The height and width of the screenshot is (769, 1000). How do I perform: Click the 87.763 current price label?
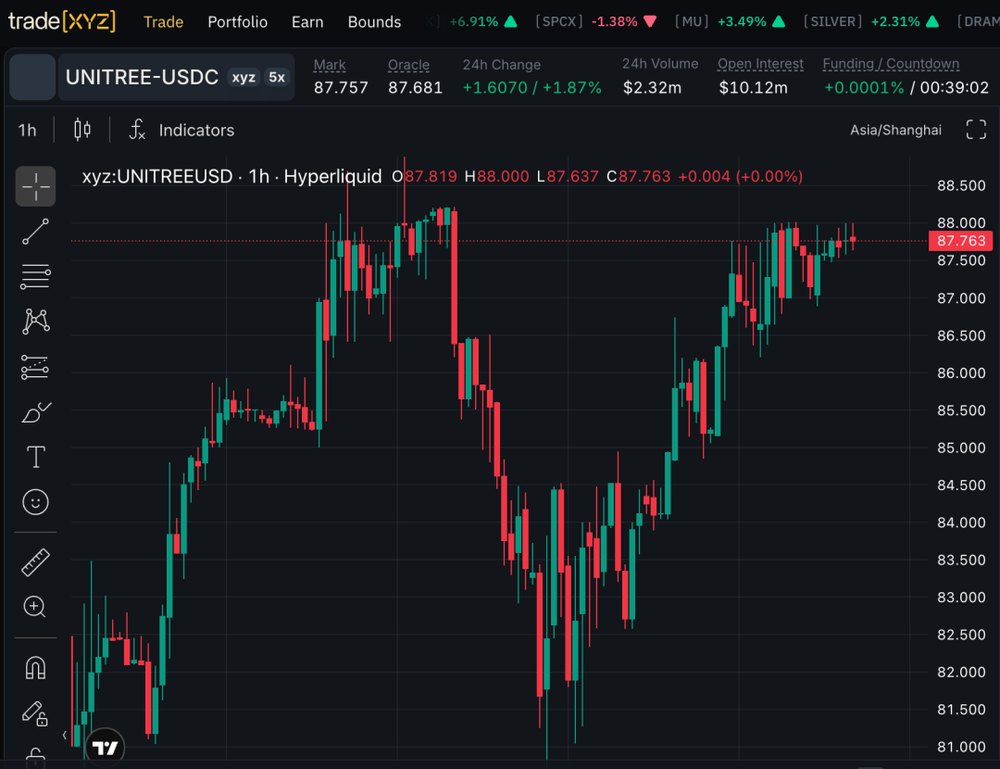[961, 240]
